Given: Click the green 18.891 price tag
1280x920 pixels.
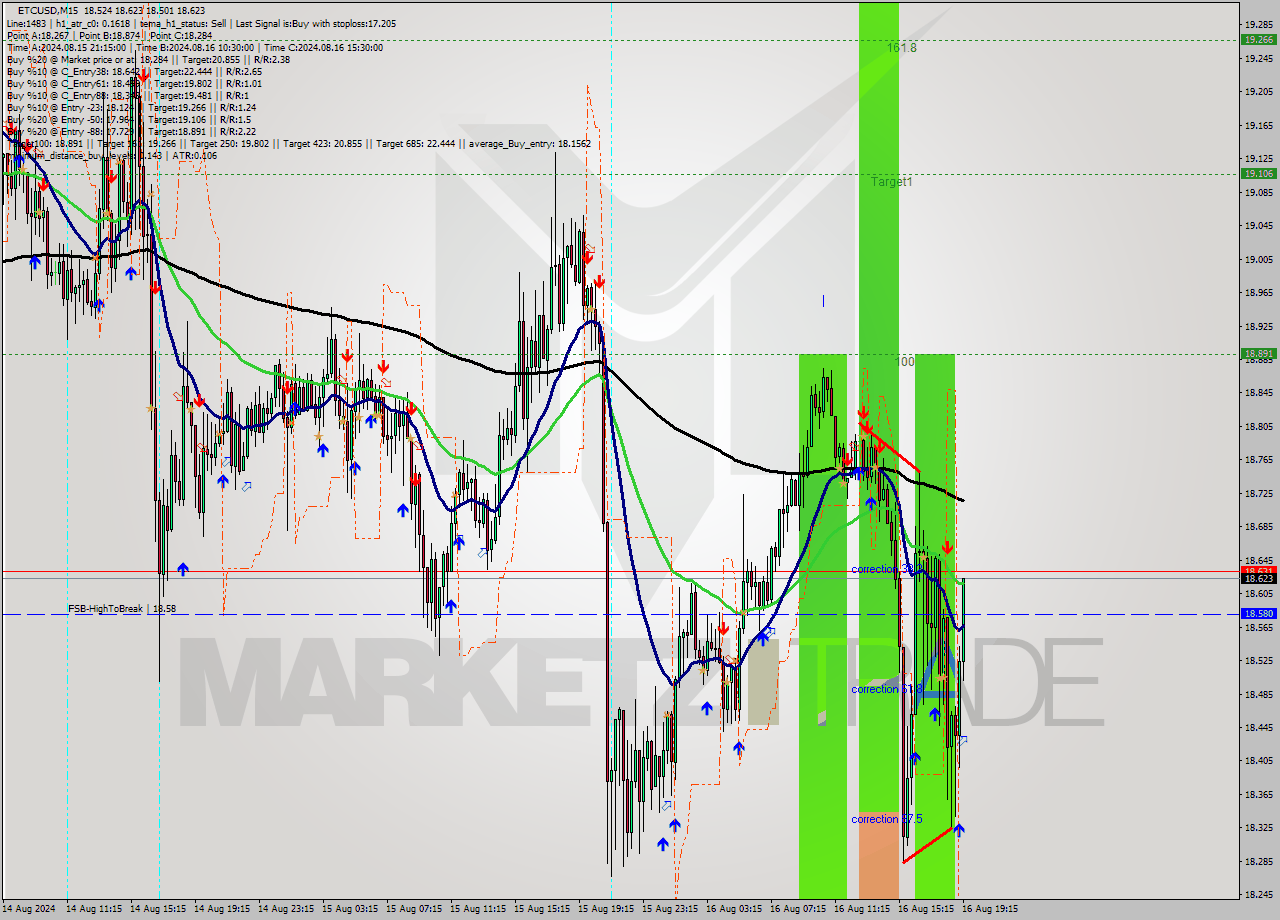Looking at the screenshot, I should tap(1258, 353).
